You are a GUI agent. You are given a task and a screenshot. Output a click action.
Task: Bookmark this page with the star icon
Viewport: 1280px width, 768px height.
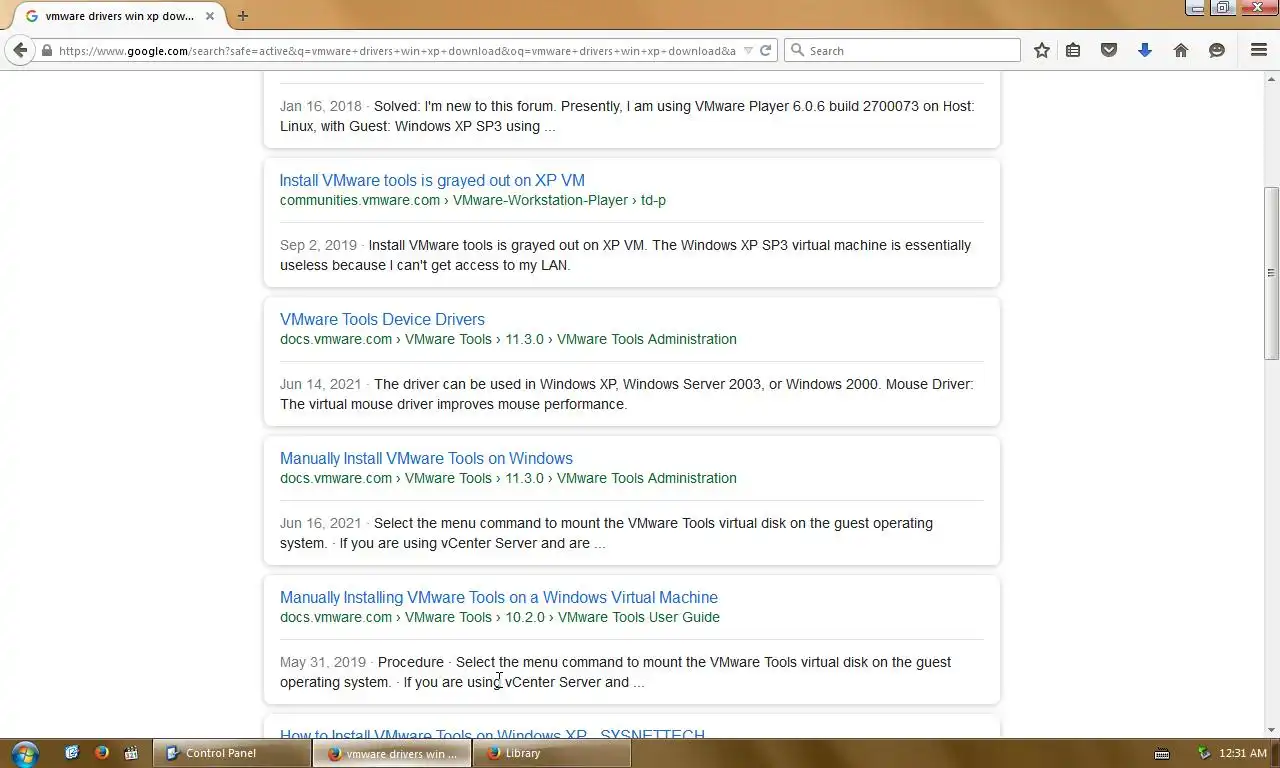point(1042,50)
